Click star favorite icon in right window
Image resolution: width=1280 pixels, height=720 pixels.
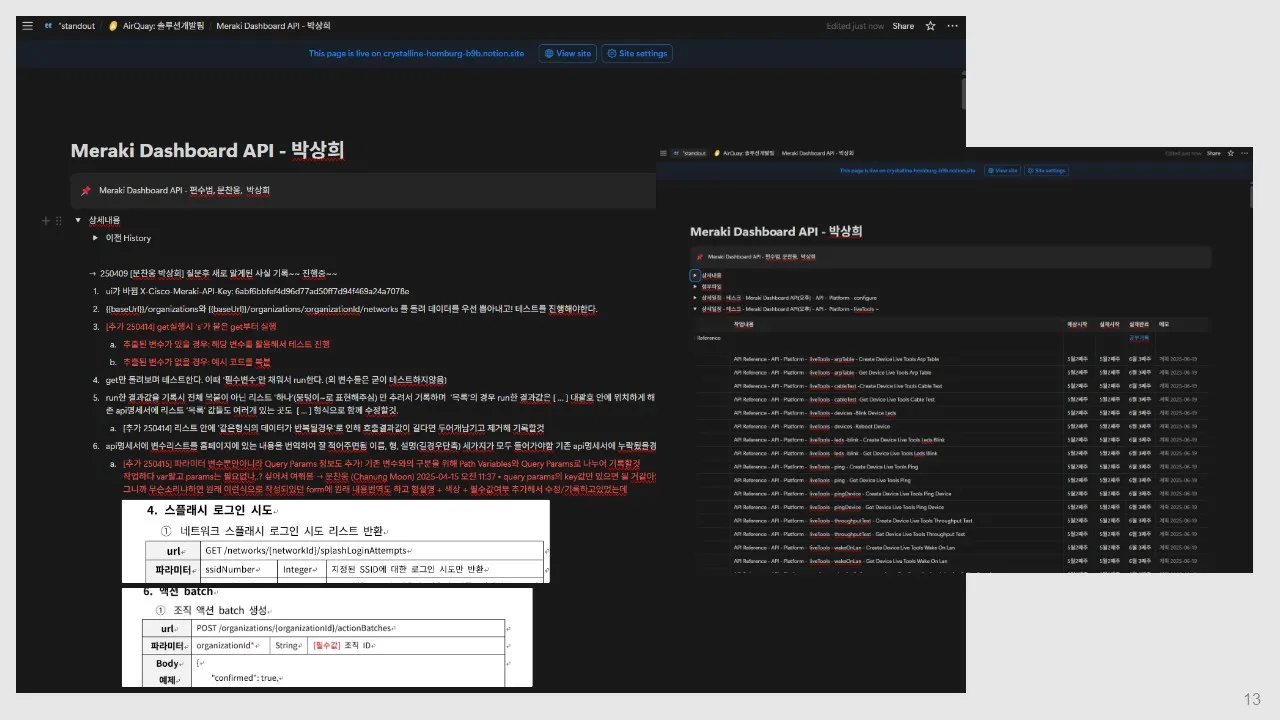(x=1229, y=154)
